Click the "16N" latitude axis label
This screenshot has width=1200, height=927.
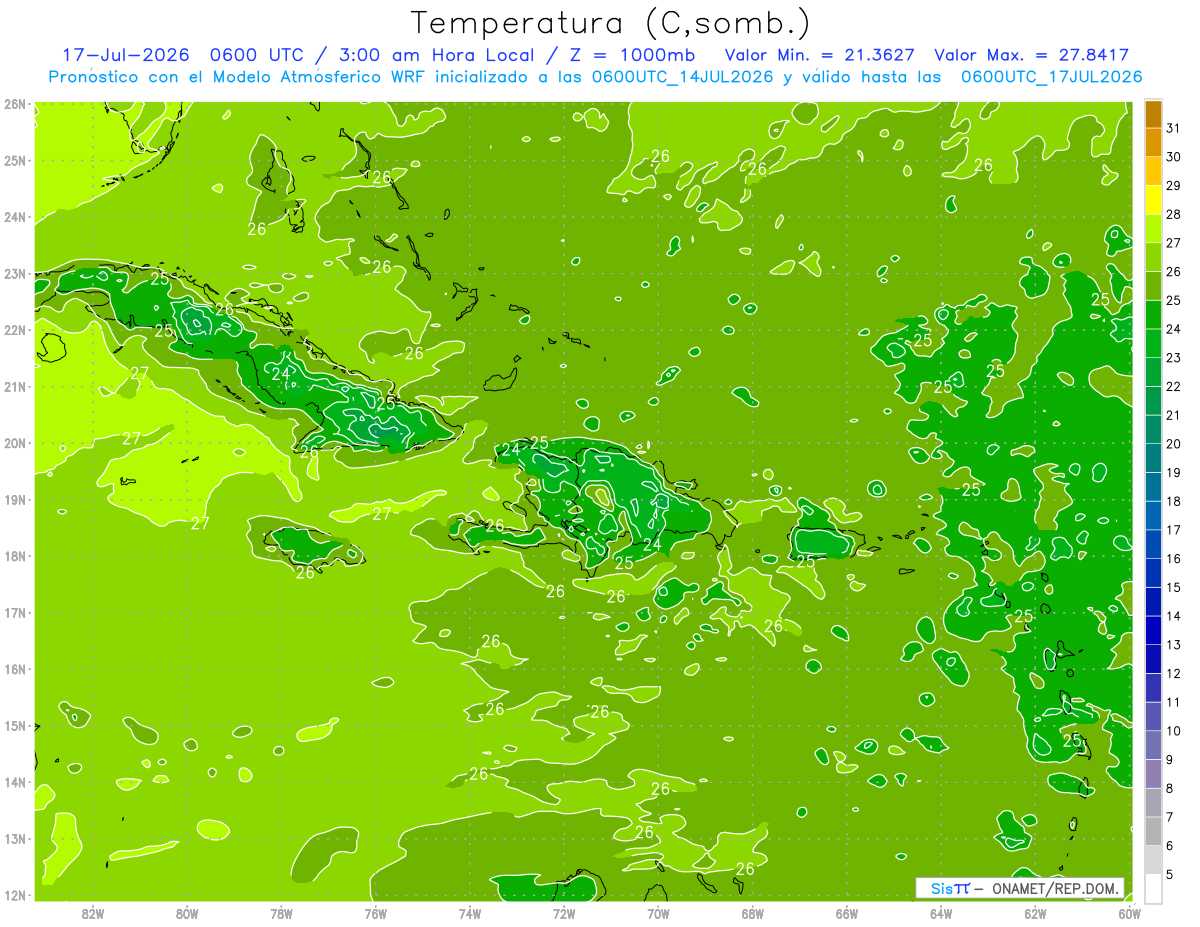tap(15, 669)
